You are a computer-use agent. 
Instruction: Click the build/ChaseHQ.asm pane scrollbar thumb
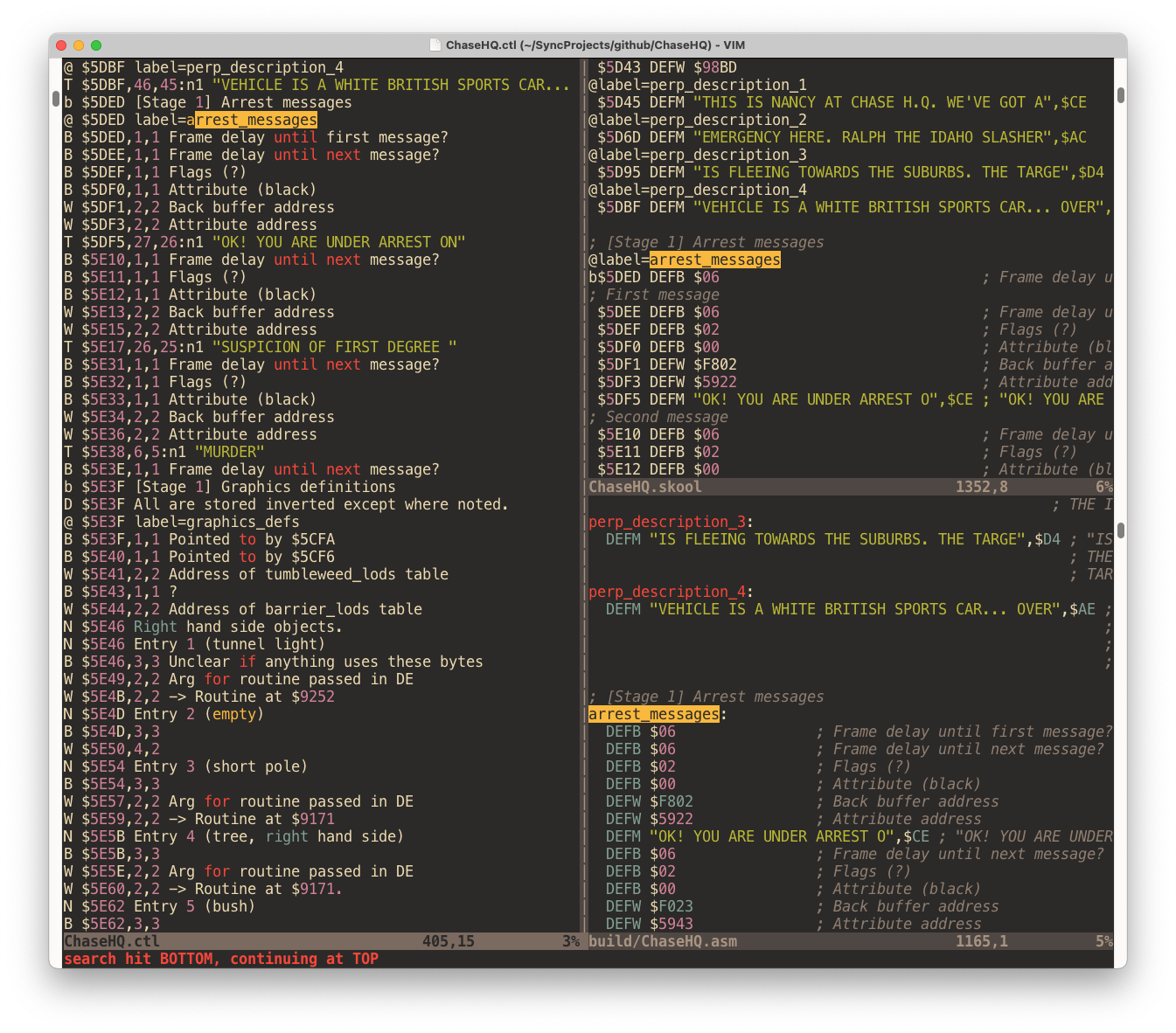tap(1121, 530)
